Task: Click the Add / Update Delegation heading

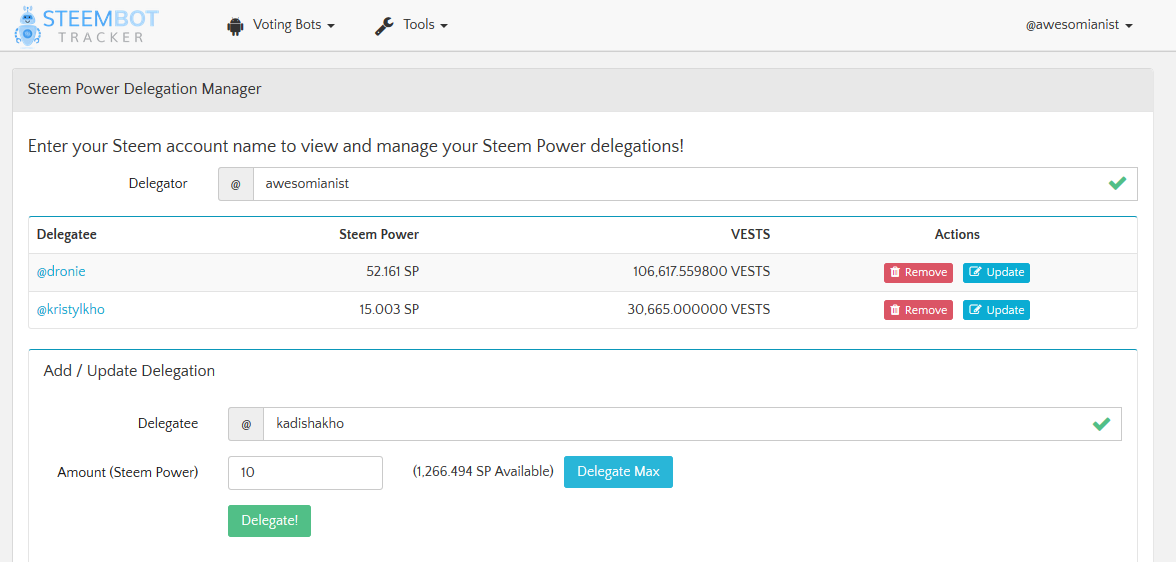Action: pyautogui.click(x=129, y=371)
